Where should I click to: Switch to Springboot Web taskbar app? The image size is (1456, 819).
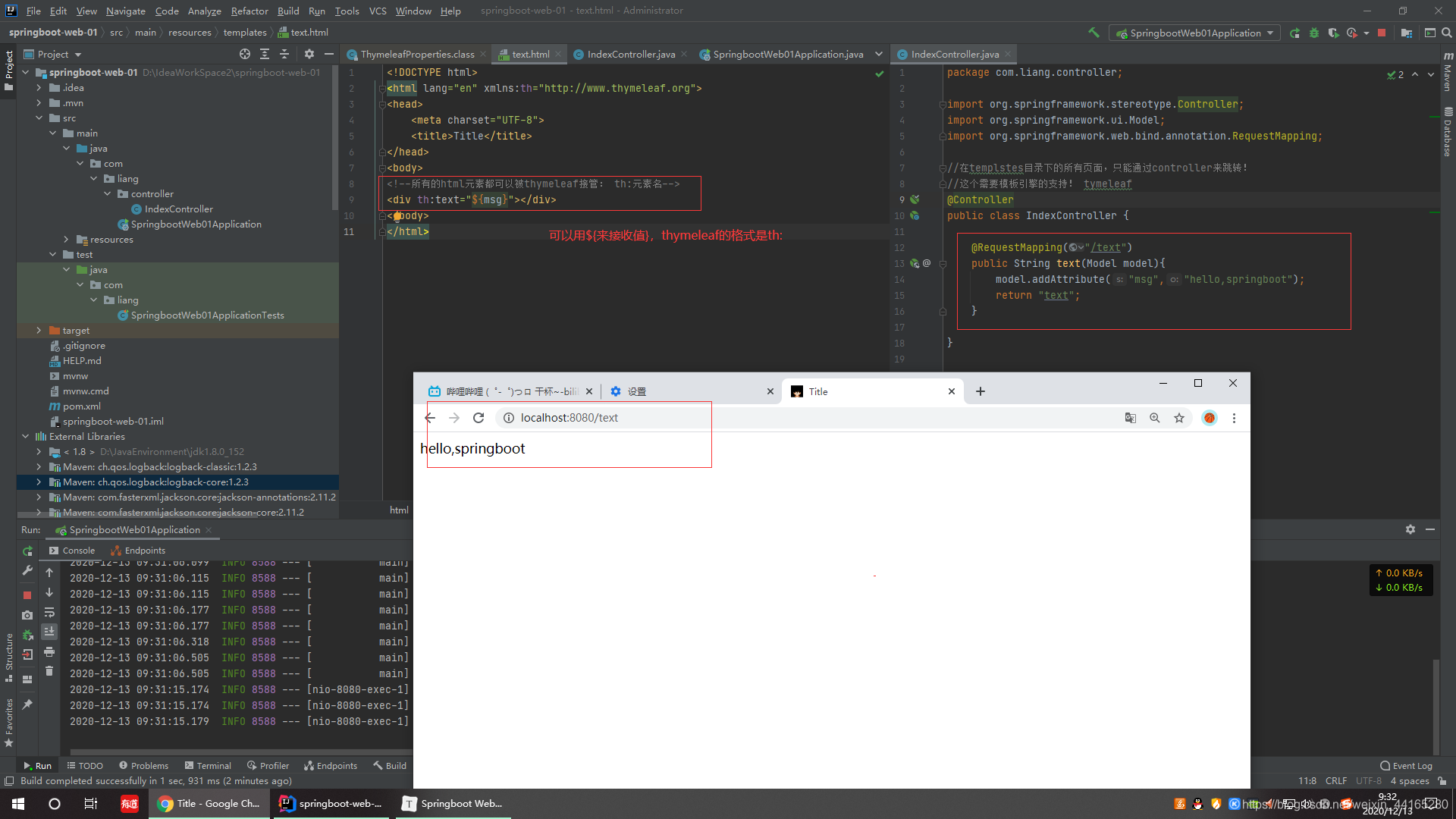click(453, 804)
